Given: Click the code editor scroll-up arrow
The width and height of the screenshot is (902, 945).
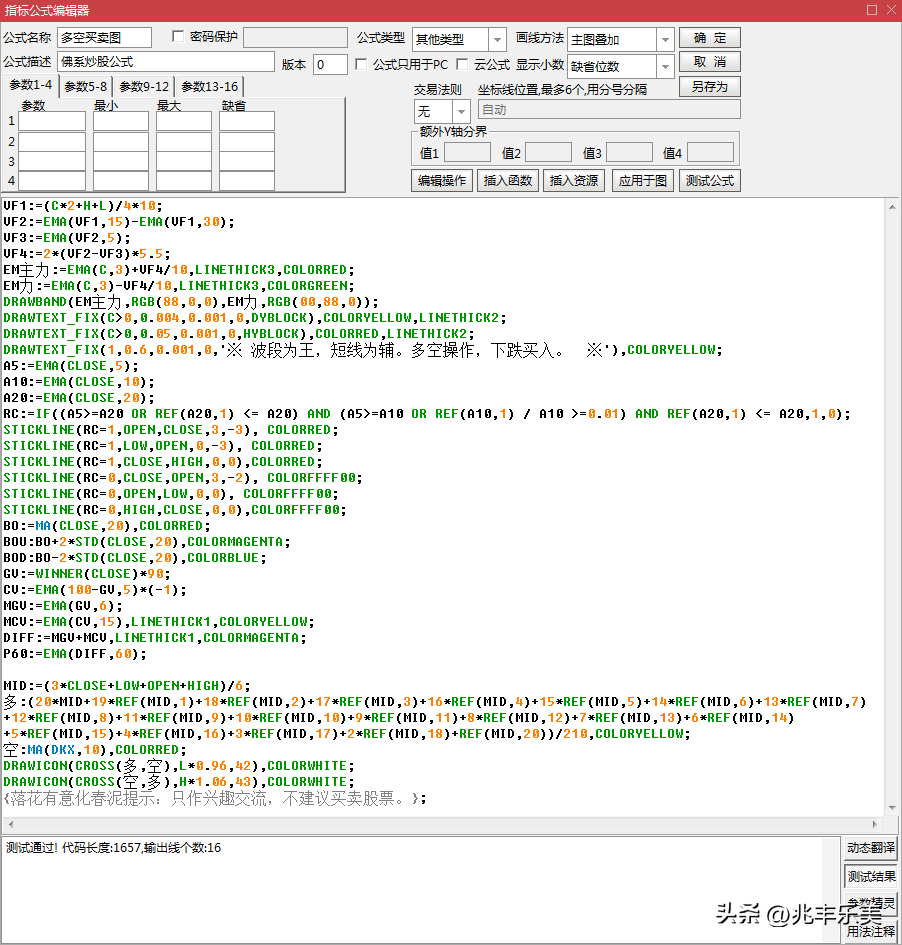Looking at the screenshot, I should 892,207.
